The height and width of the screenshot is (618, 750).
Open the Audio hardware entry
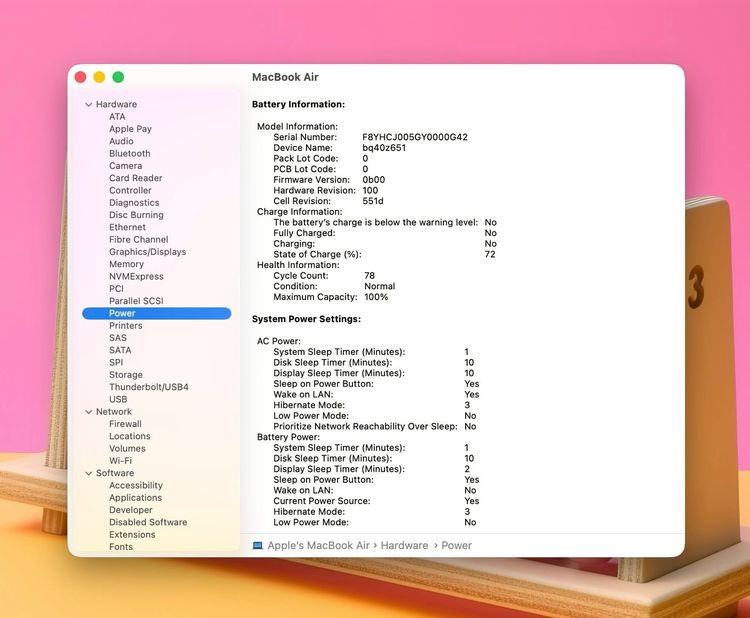pyautogui.click(x=121, y=141)
